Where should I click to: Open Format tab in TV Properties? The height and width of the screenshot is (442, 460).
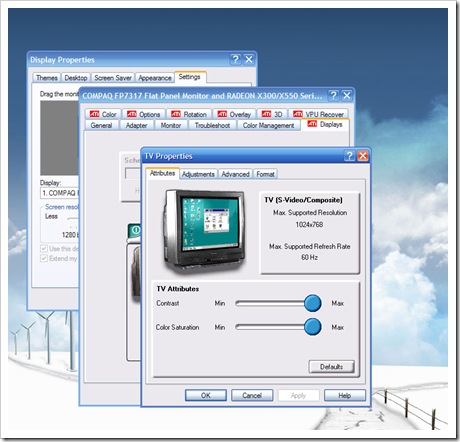pos(265,174)
